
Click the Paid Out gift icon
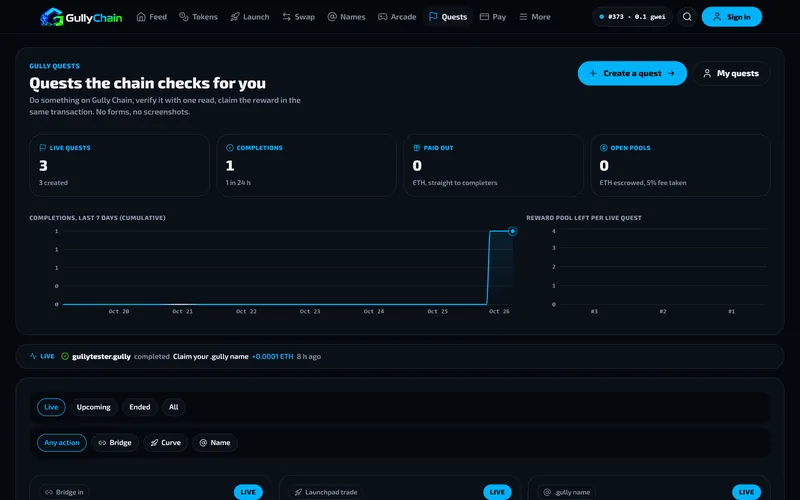(416, 148)
